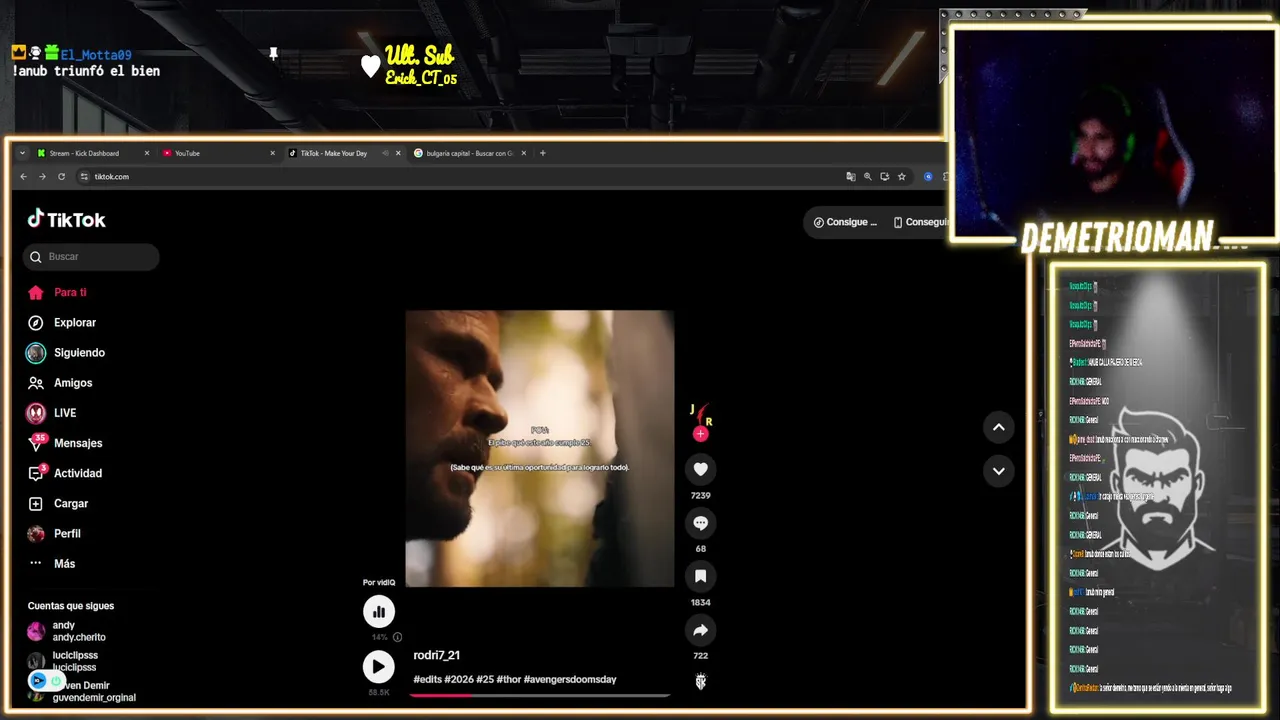1280x720 pixels.
Task: Open the blue extension icon in the toolbar
Action: (928, 177)
